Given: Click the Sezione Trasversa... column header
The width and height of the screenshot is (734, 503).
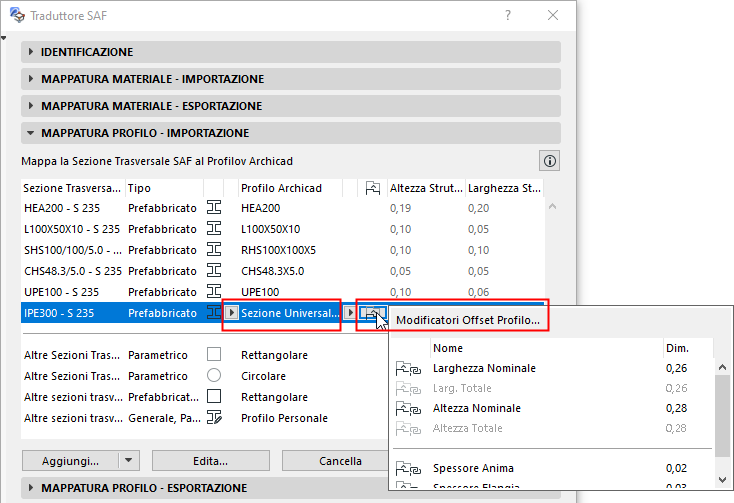Looking at the screenshot, I should [x=73, y=188].
